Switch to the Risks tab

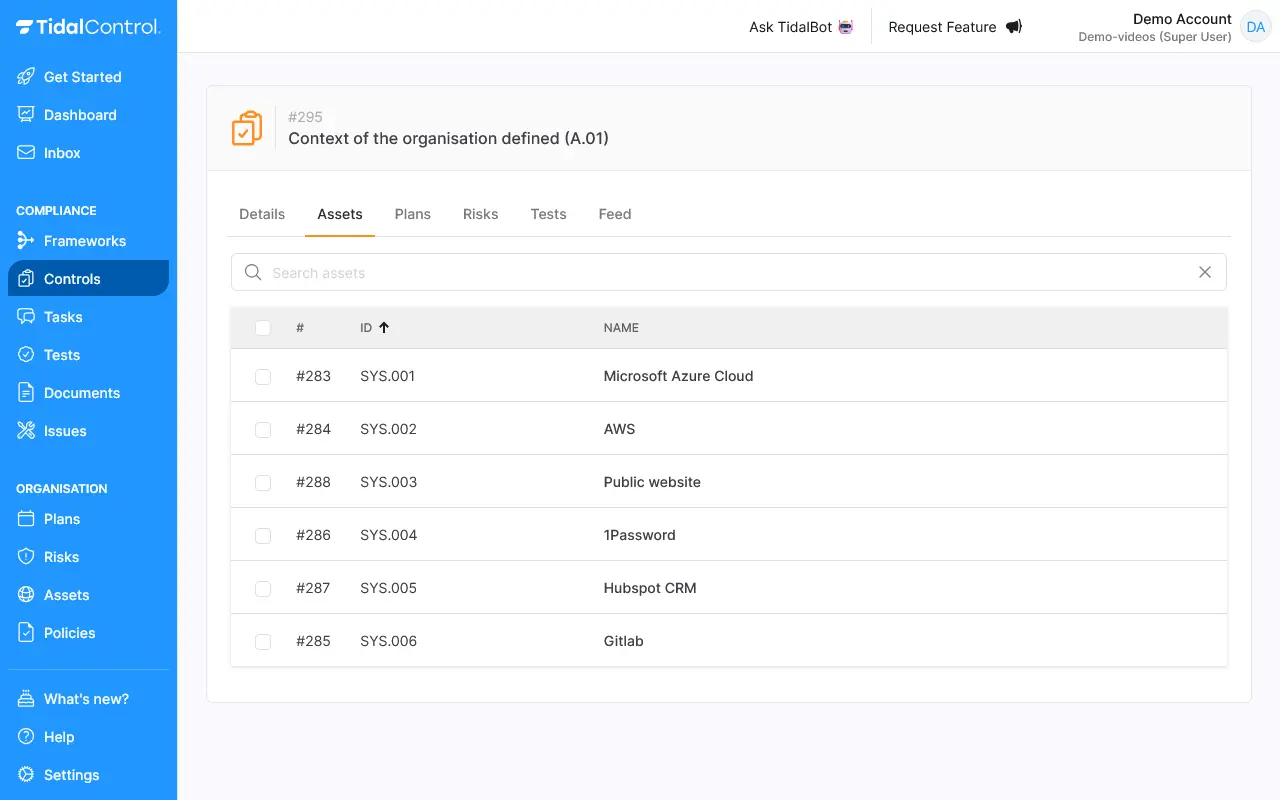pyautogui.click(x=481, y=214)
